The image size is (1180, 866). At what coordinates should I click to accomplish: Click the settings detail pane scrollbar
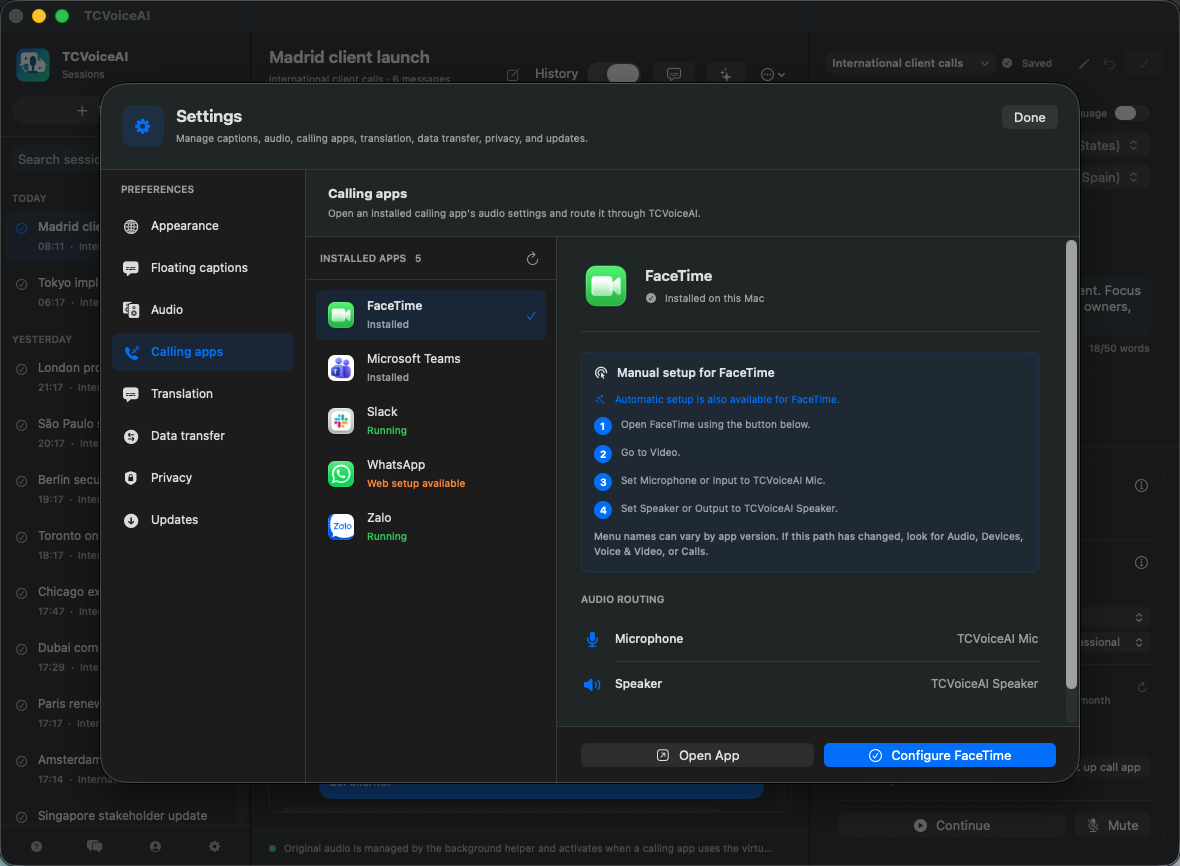coord(1071,464)
